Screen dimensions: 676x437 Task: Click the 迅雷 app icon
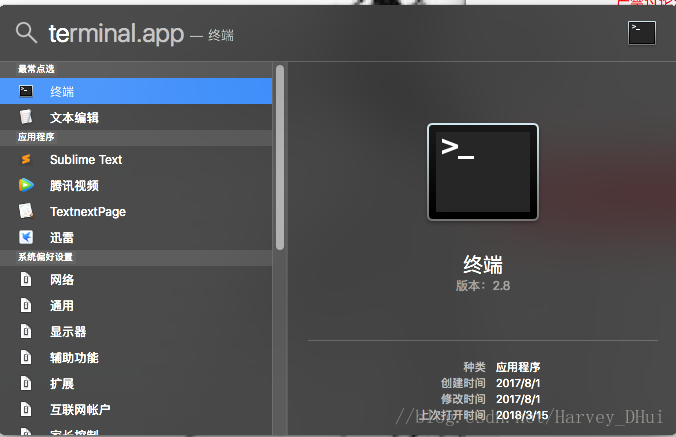tap(26, 237)
